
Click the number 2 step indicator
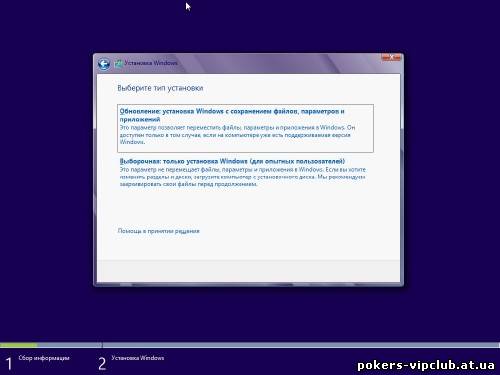click(102, 363)
